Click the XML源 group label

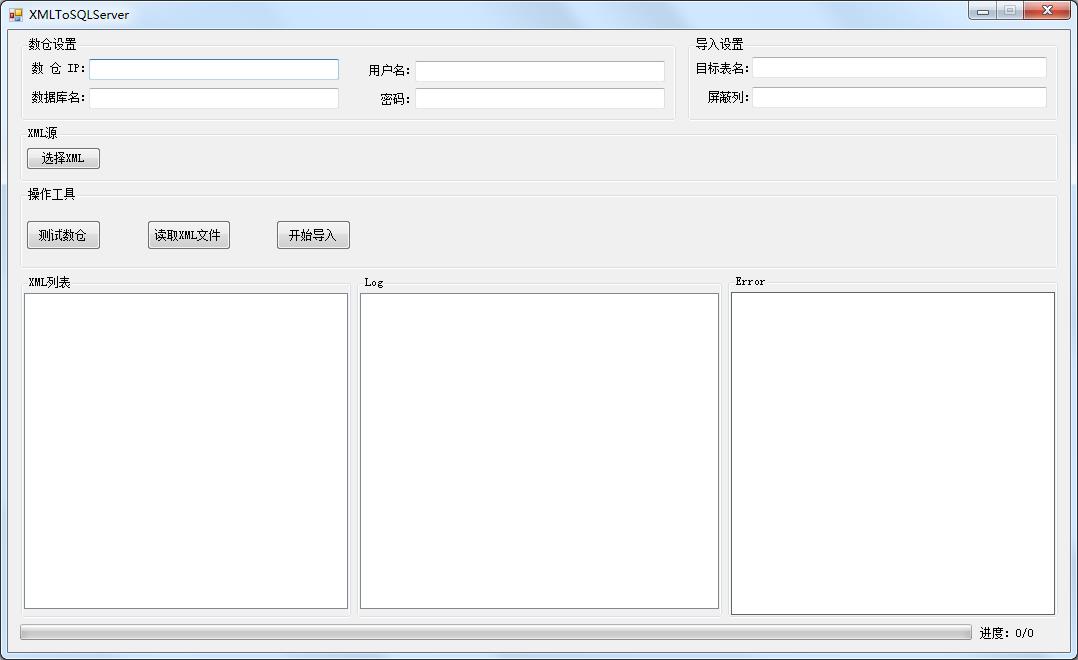click(42, 132)
